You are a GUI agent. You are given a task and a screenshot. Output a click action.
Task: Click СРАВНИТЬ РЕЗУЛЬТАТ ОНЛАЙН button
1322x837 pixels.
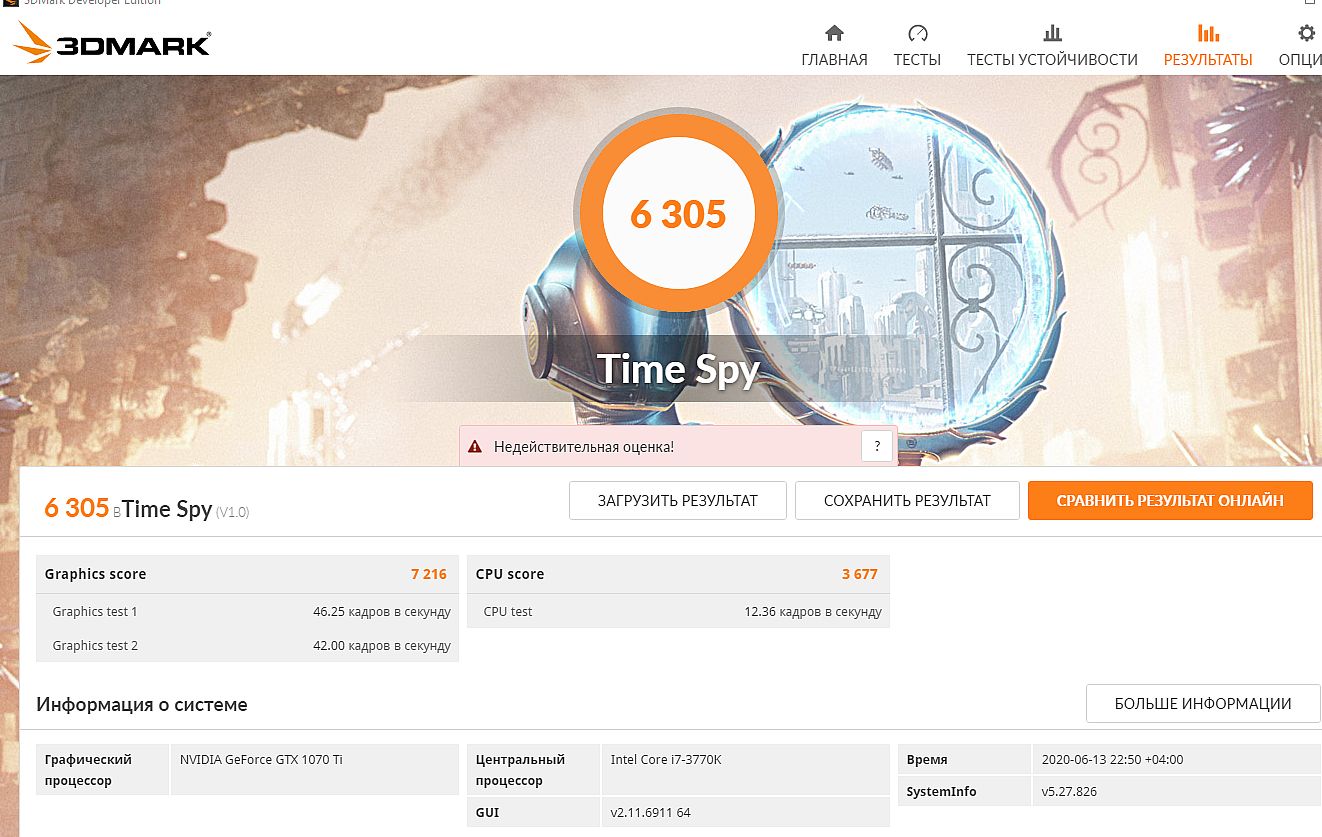click(1170, 501)
